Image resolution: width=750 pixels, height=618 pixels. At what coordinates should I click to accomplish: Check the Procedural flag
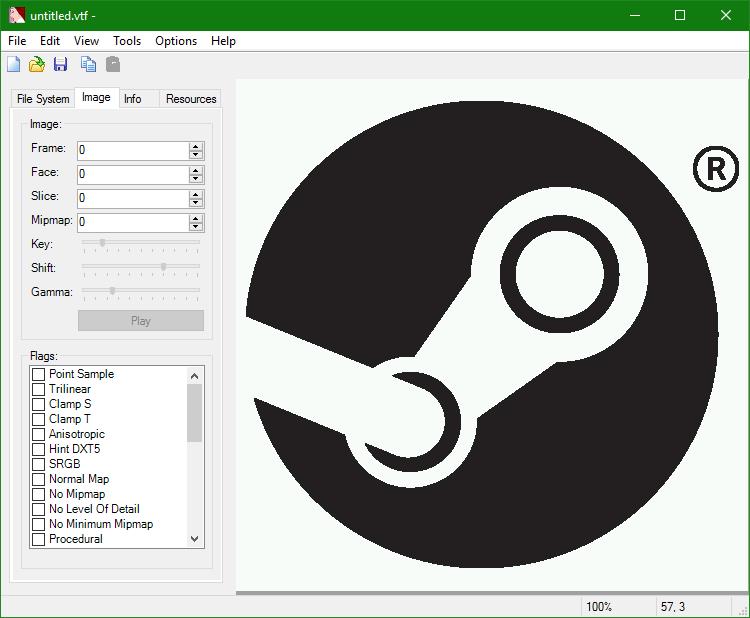click(x=38, y=539)
